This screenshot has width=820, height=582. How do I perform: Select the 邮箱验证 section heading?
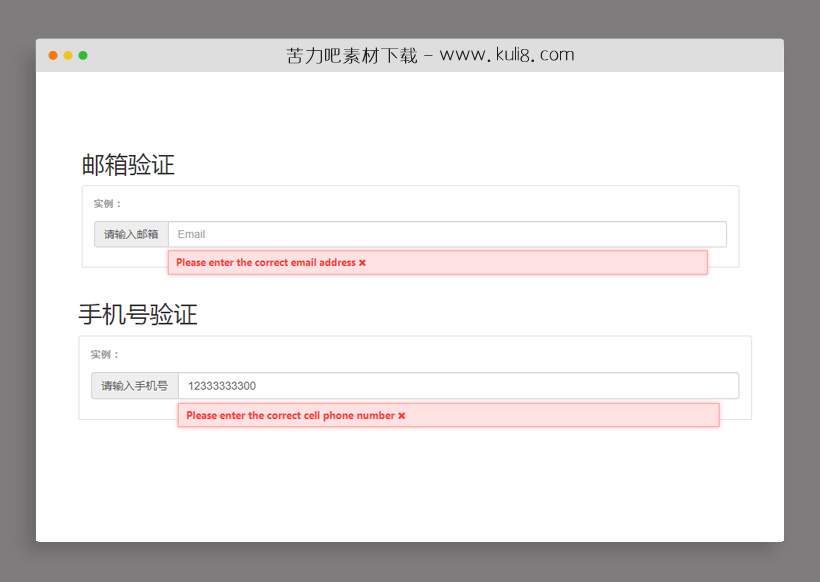(126, 165)
